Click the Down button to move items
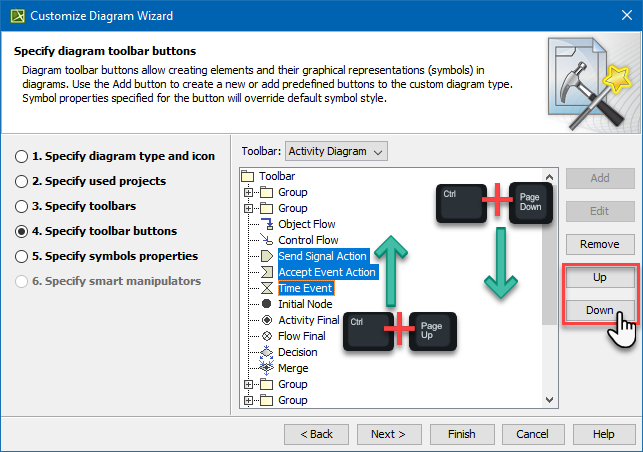Viewport: 643px width, 452px height. coord(600,310)
